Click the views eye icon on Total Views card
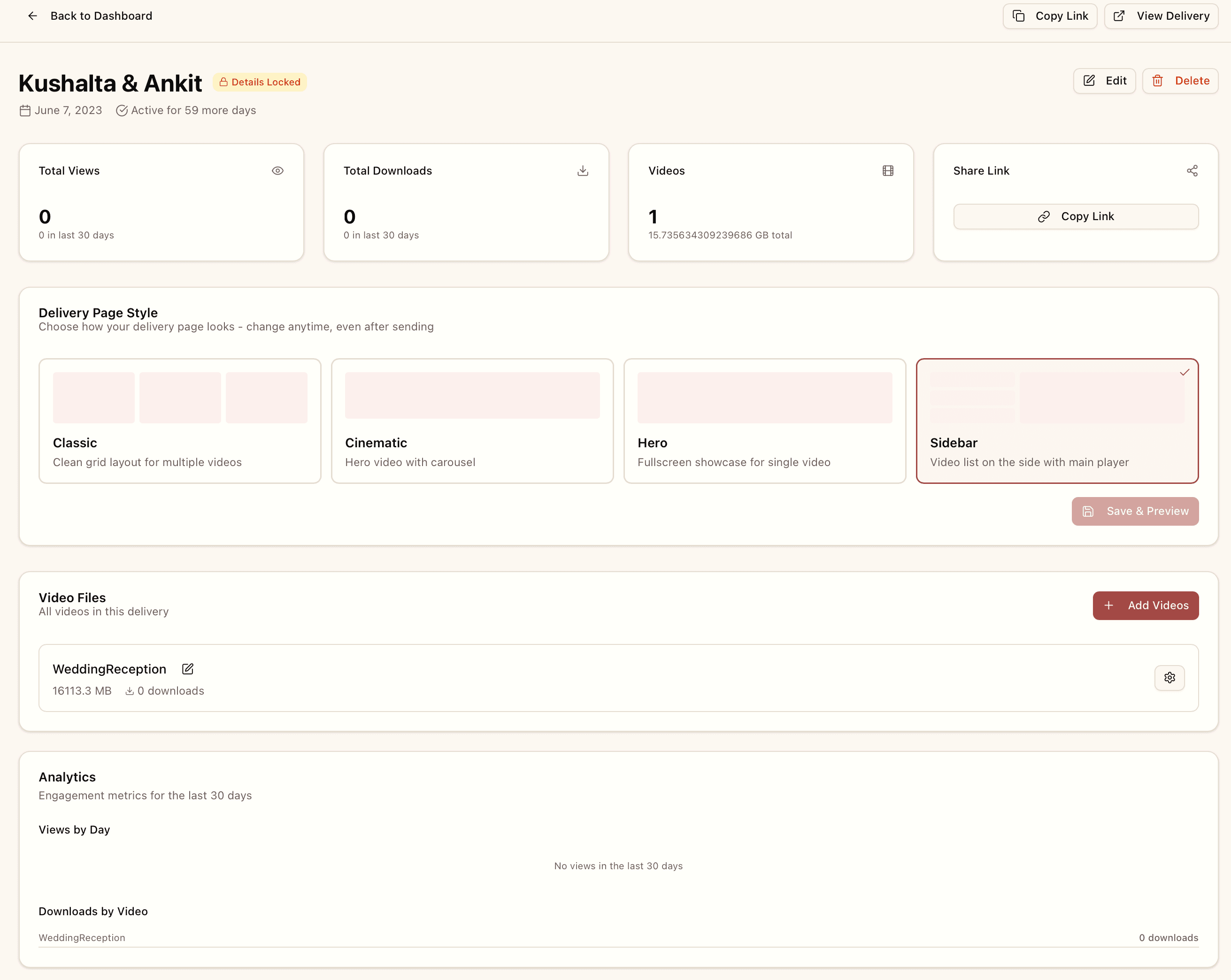 tap(278, 170)
